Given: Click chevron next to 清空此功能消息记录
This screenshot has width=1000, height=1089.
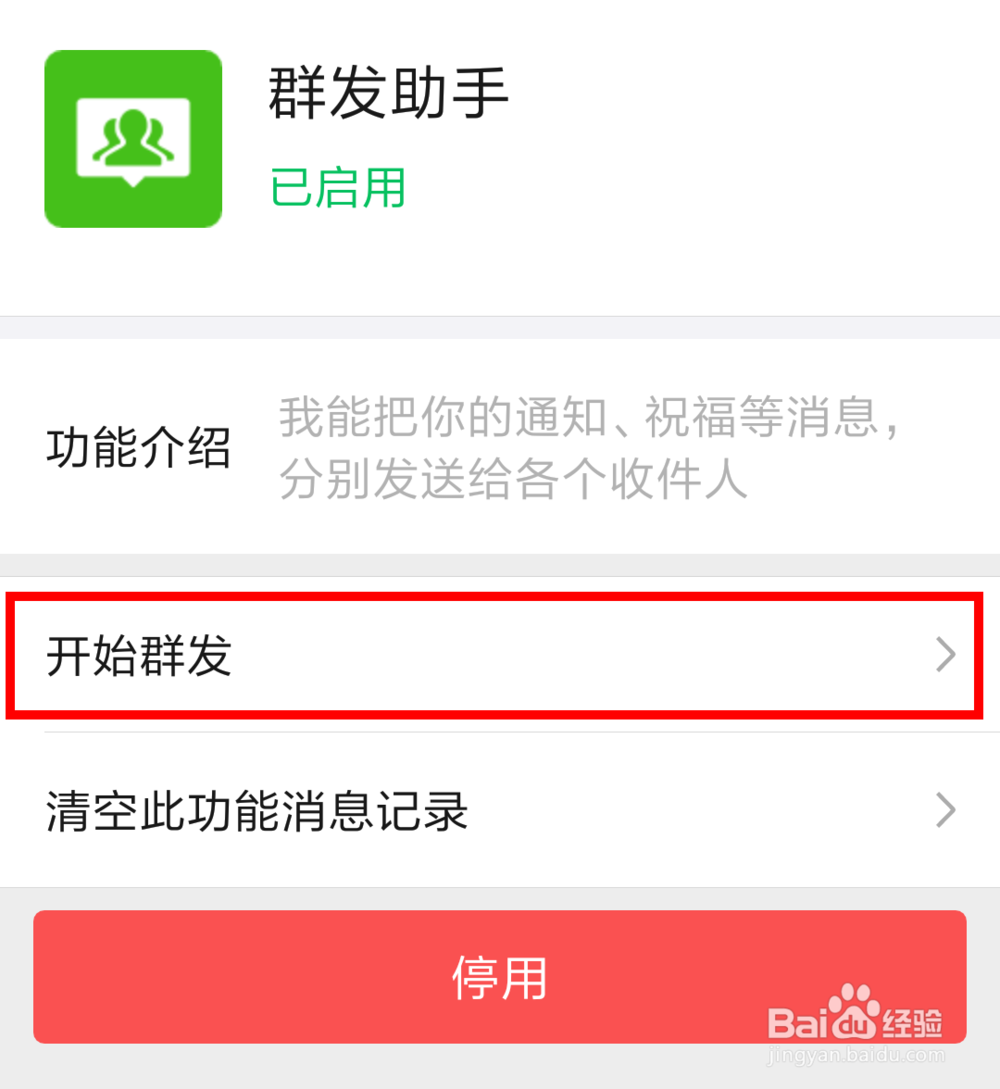Looking at the screenshot, I should pos(946,810).
